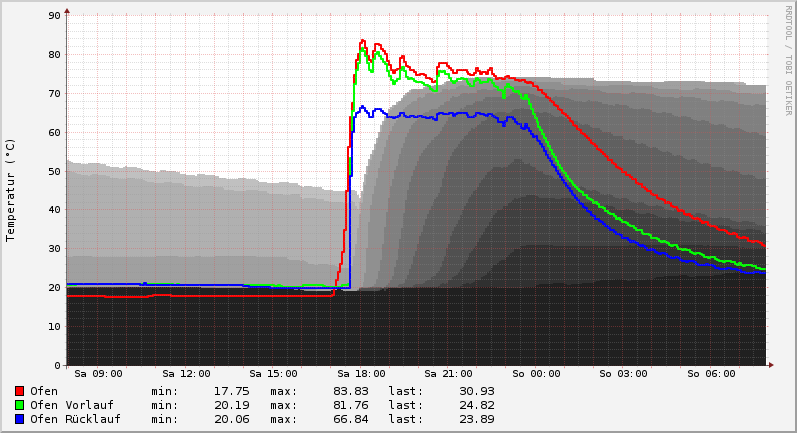Click the RRDTOOL / TOBI OETIKER watermark
The height and width of the screenshot is (433, 797).
click(788, 60)
